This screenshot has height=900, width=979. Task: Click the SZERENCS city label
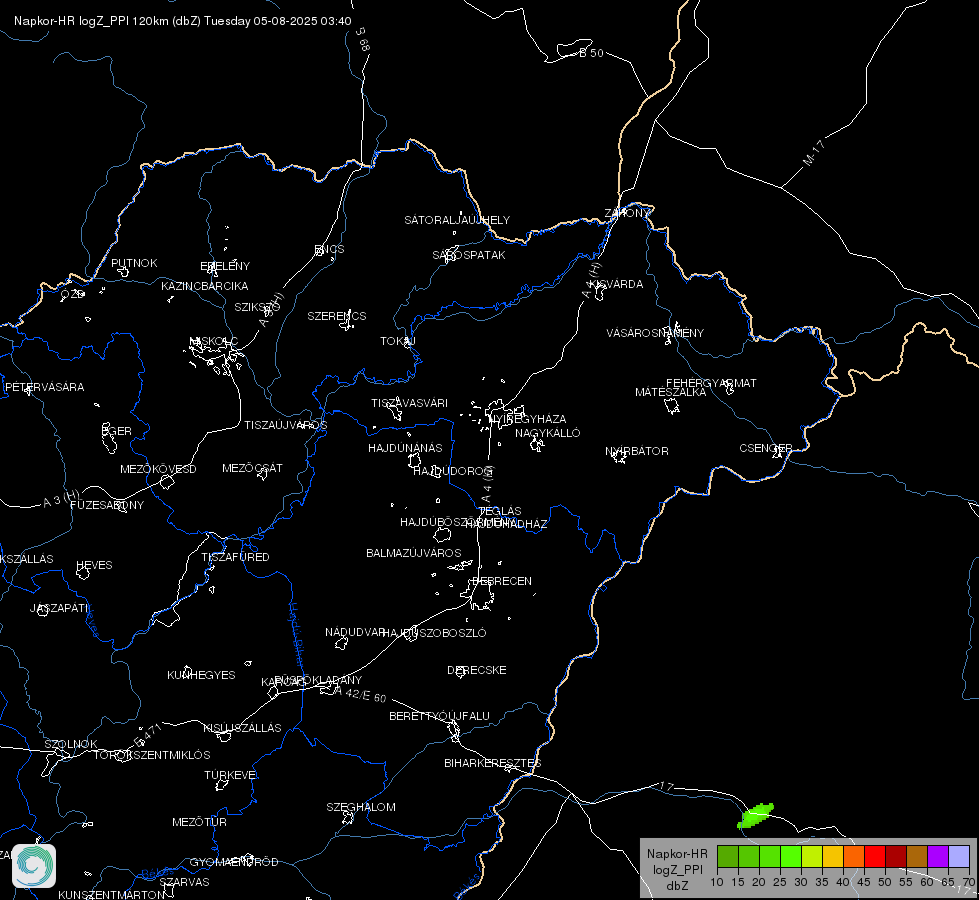(337, 316)
